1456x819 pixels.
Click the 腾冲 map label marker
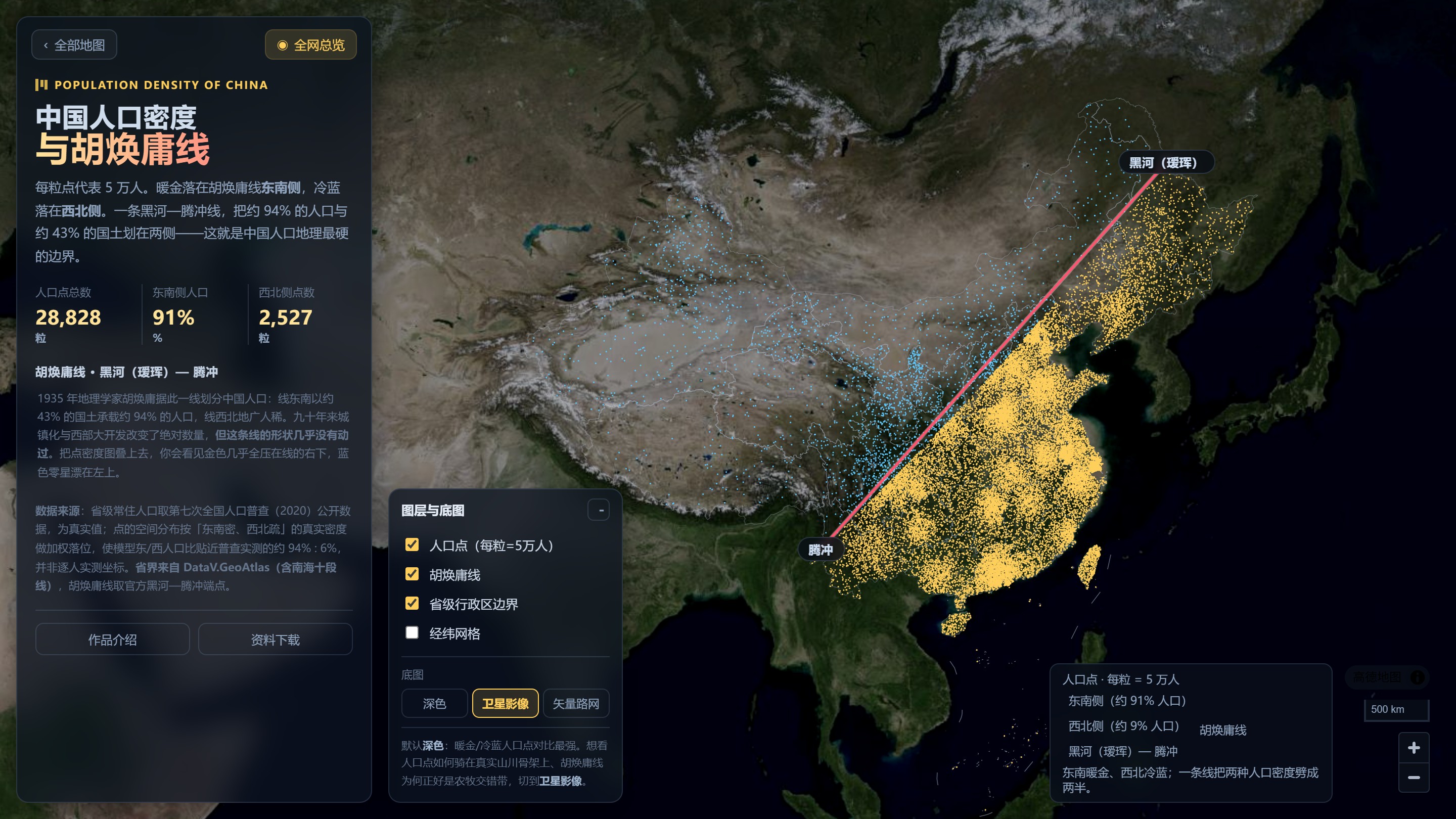pos(820,550)
